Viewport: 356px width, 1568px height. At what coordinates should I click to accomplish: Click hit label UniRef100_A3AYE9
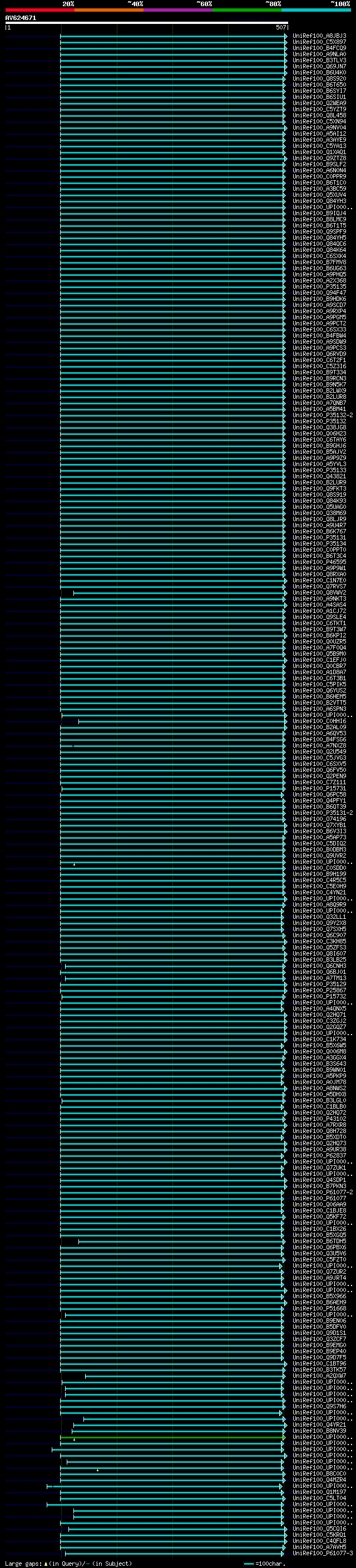point(319,140)
